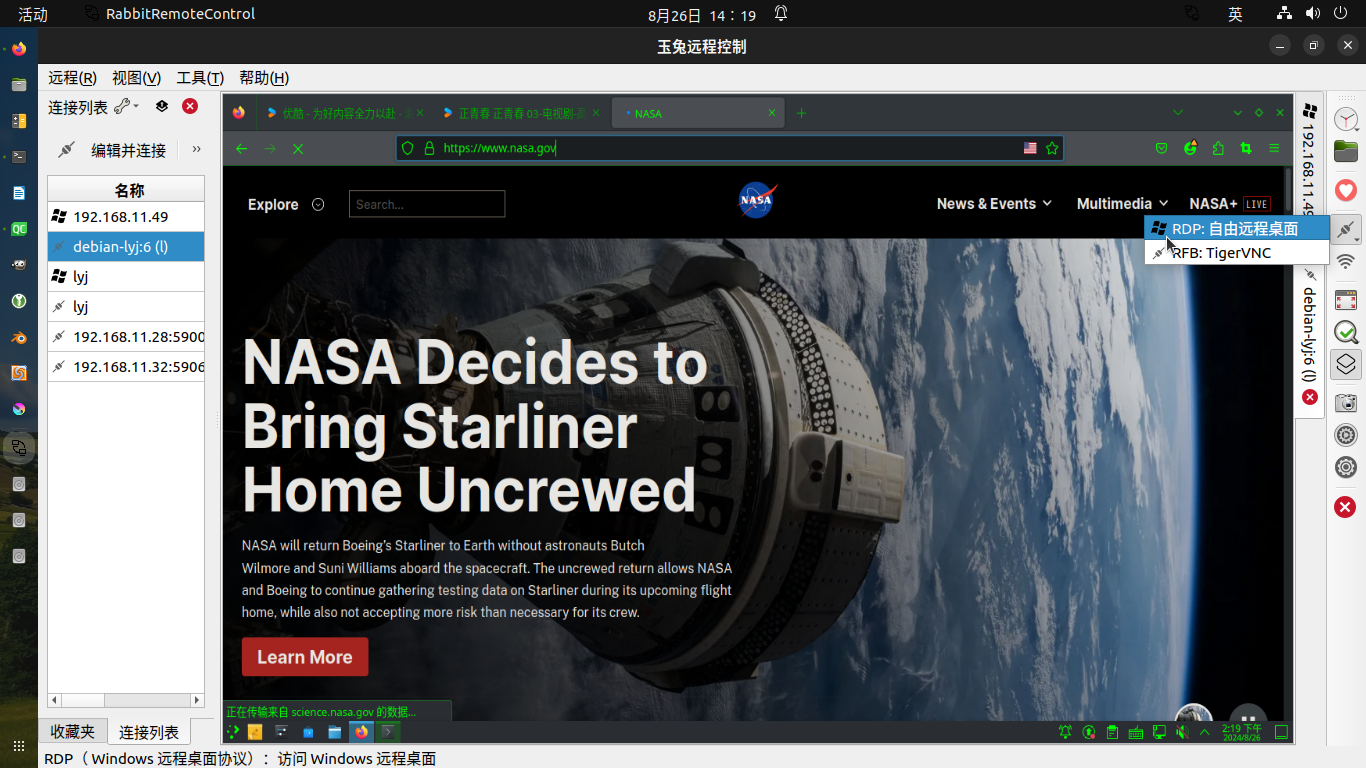Viewport: 1366px width, 768px height.
Task: Select the 192.168.11.28:5900 connection entry
Action: [x=126, y=337]
